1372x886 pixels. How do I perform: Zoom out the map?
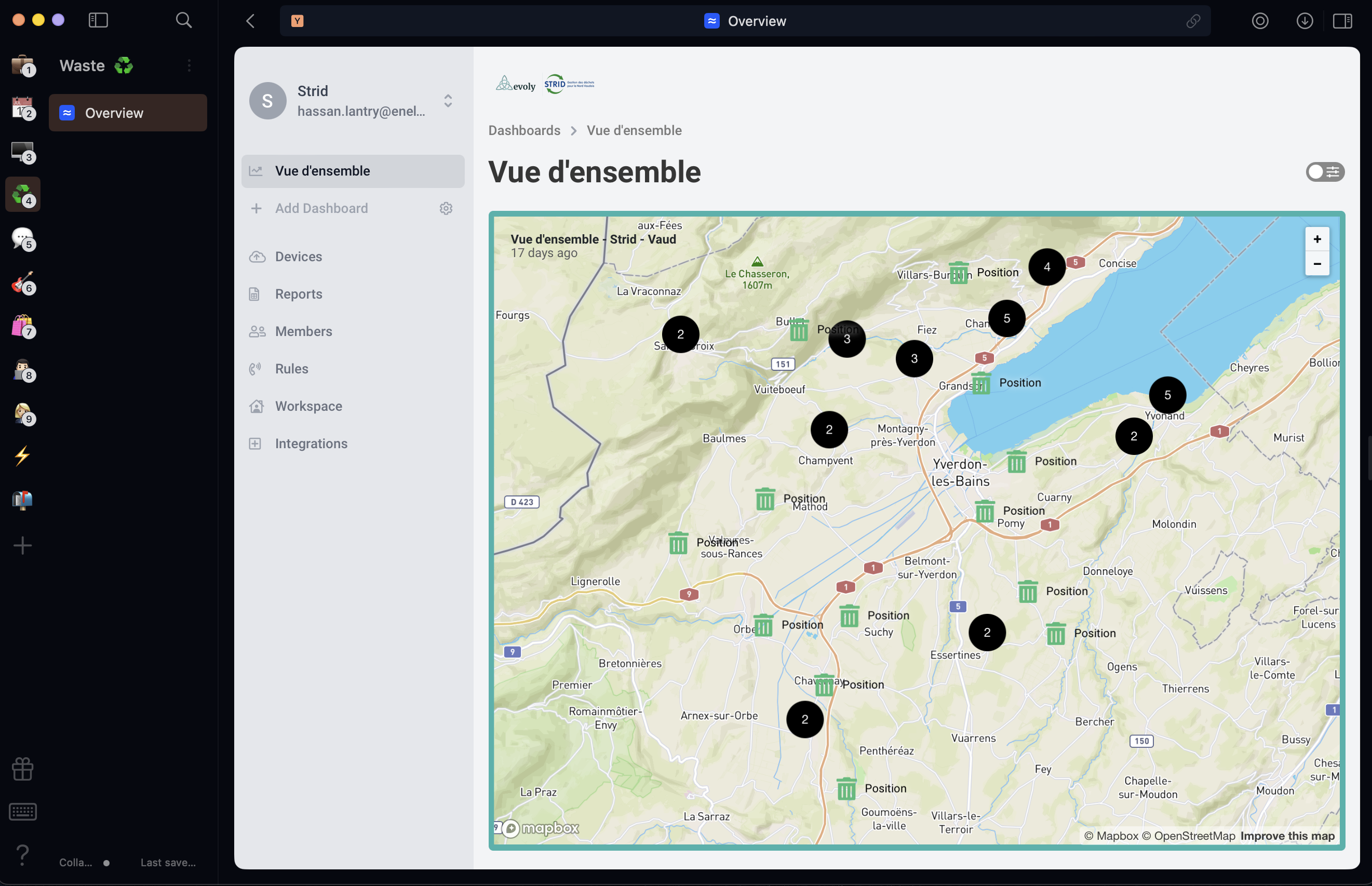(1317, 263)
